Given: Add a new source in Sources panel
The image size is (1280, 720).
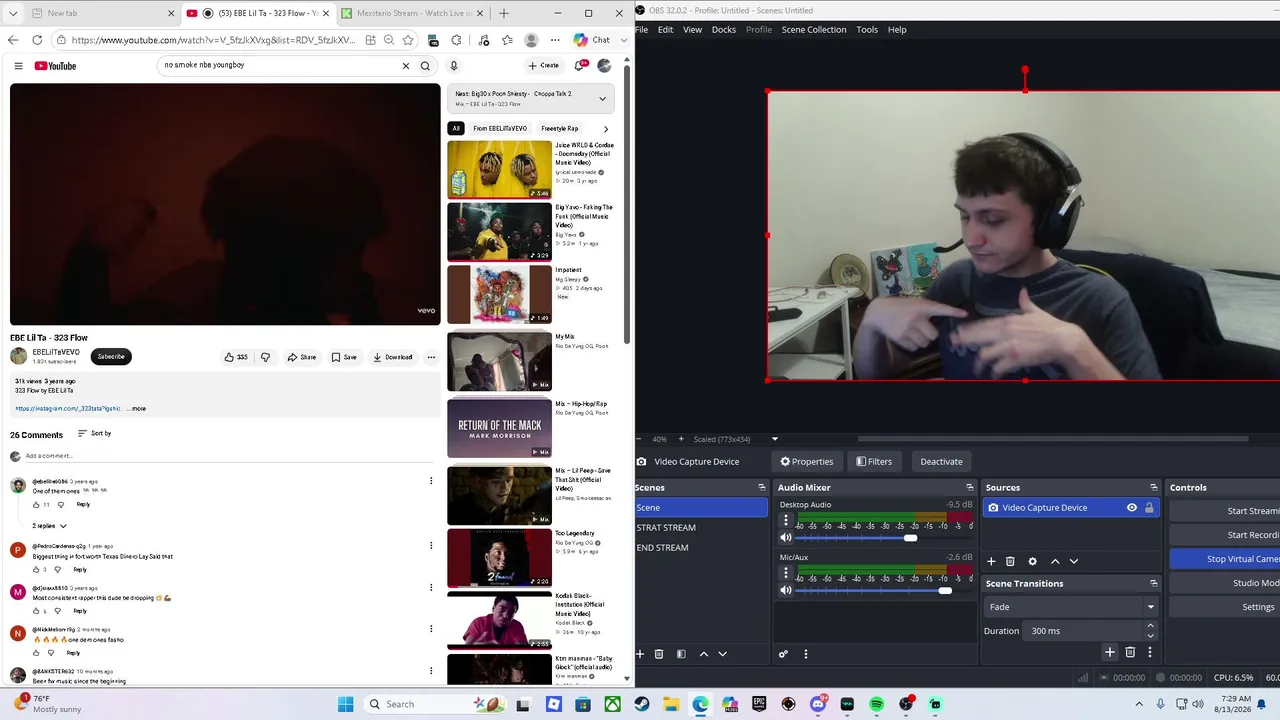Looking at the screenshot, I should (x=991, y=562).
